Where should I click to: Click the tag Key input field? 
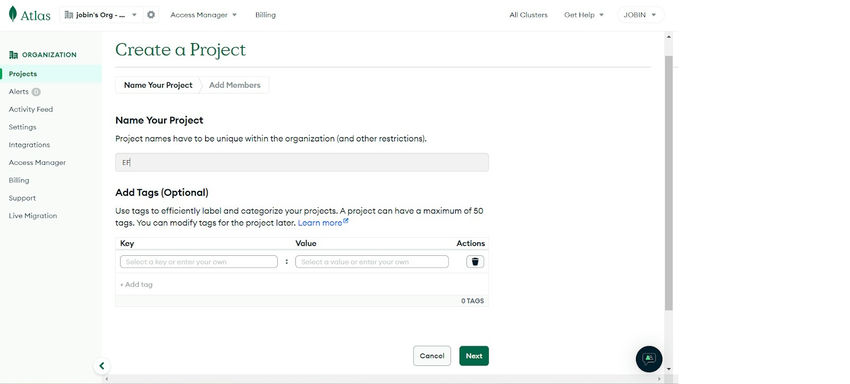pyautogui.click(x=199, y=261)
